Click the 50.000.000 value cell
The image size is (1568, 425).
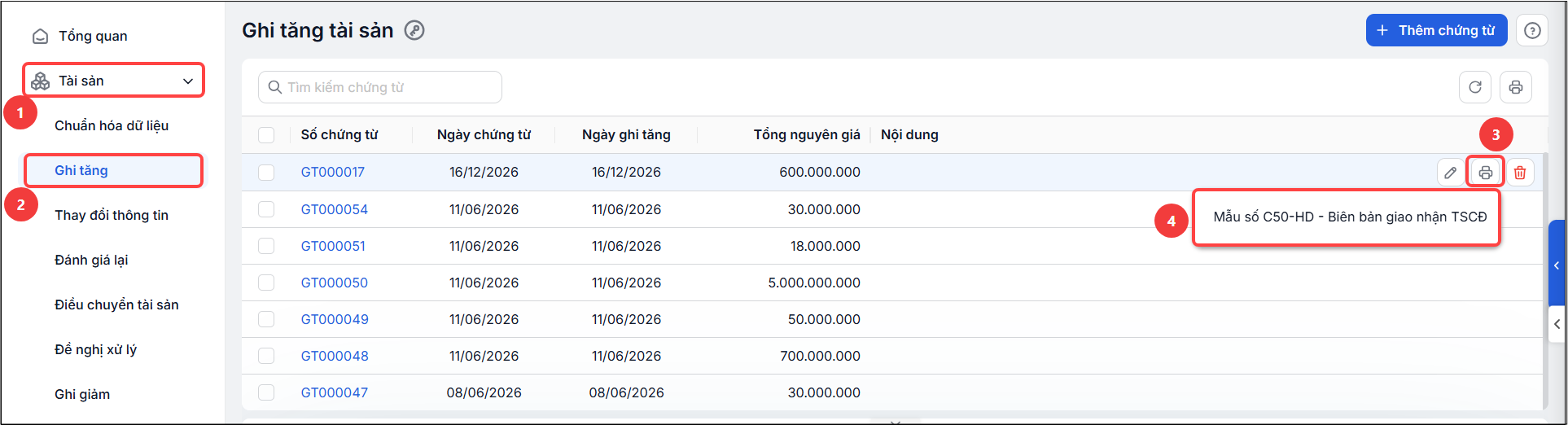(x=824, y=319)
